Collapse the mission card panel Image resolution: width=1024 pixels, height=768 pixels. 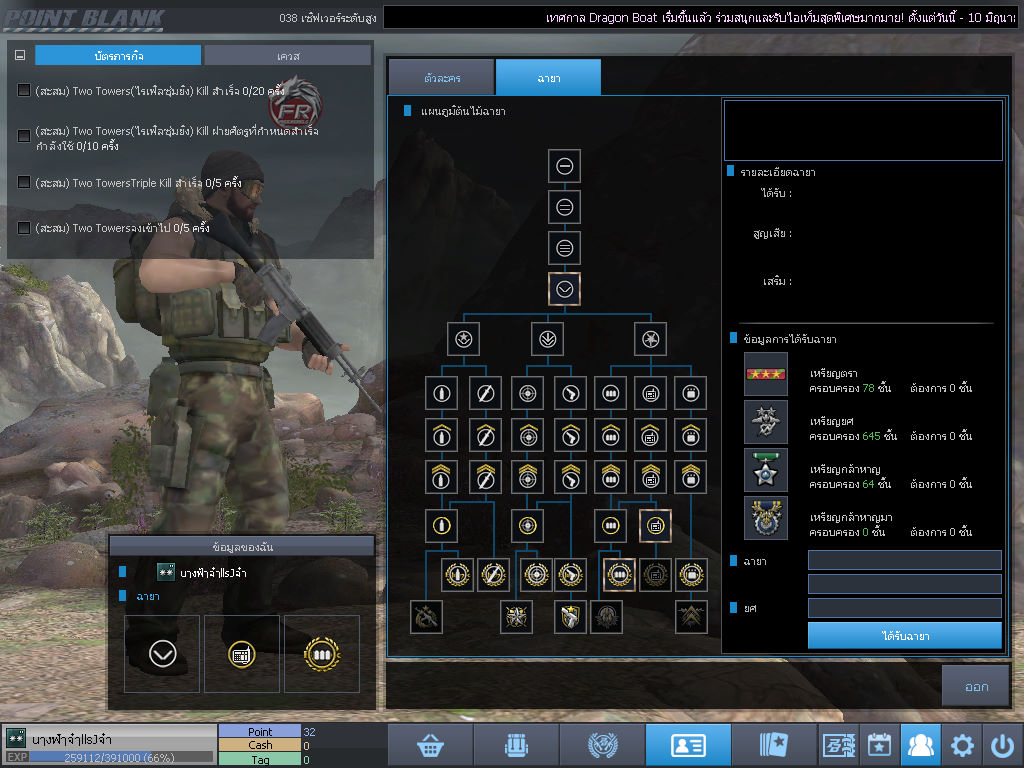pos(20,56)
